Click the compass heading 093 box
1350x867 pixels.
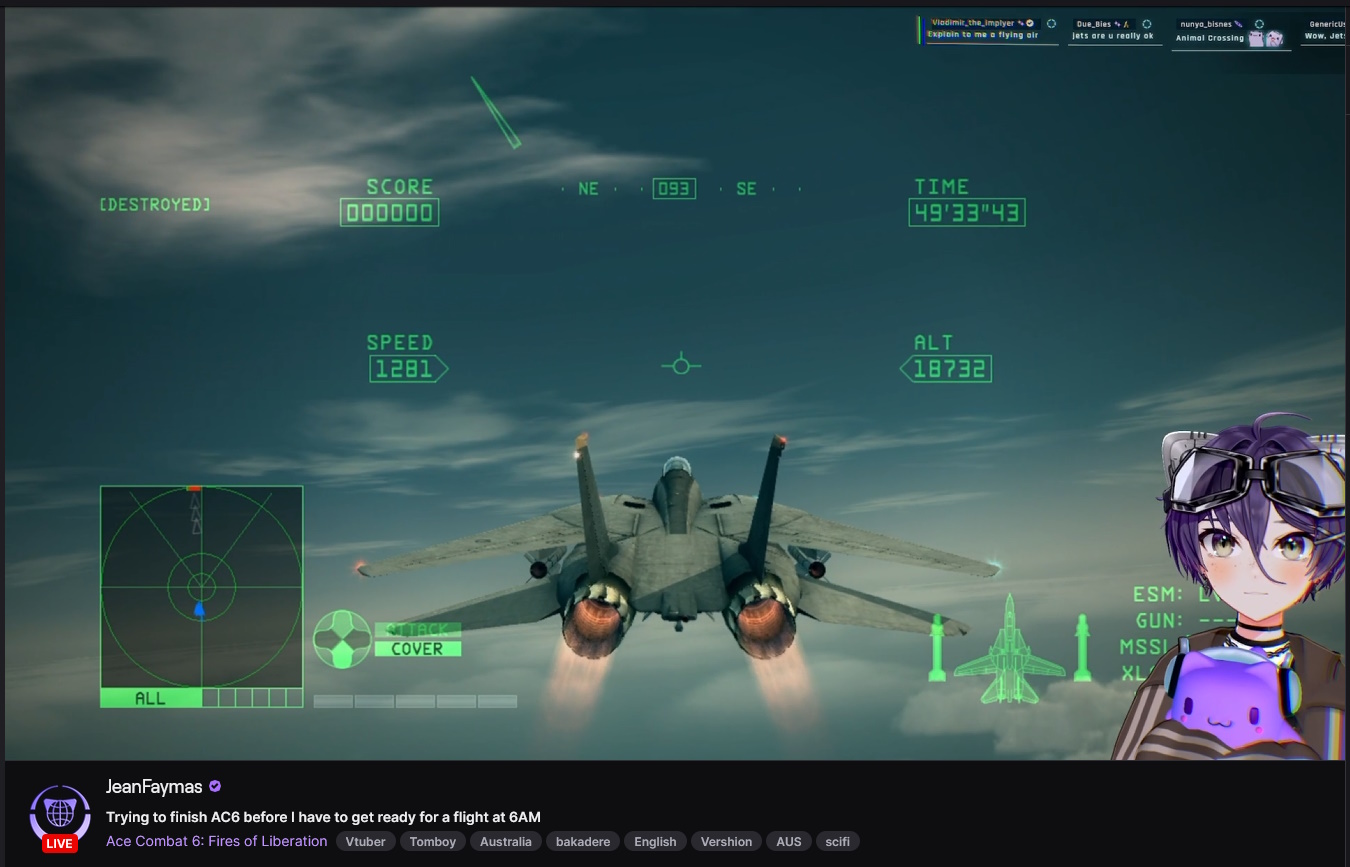(674, 188)
